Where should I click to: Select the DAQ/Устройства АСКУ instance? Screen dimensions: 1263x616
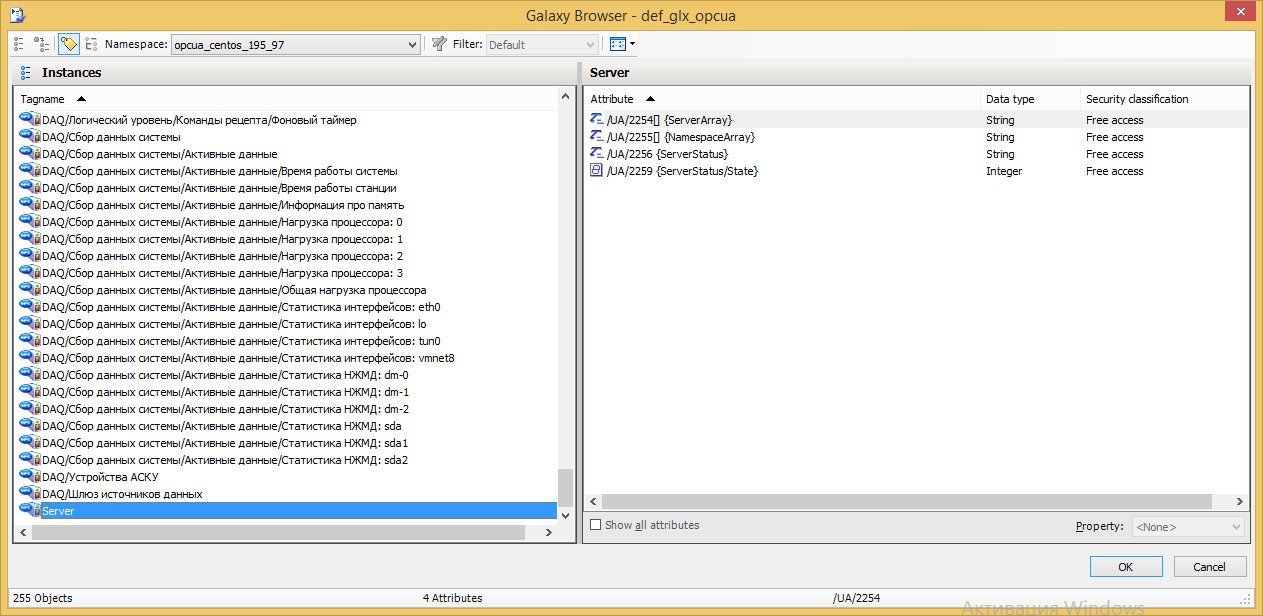coord(100,477)
